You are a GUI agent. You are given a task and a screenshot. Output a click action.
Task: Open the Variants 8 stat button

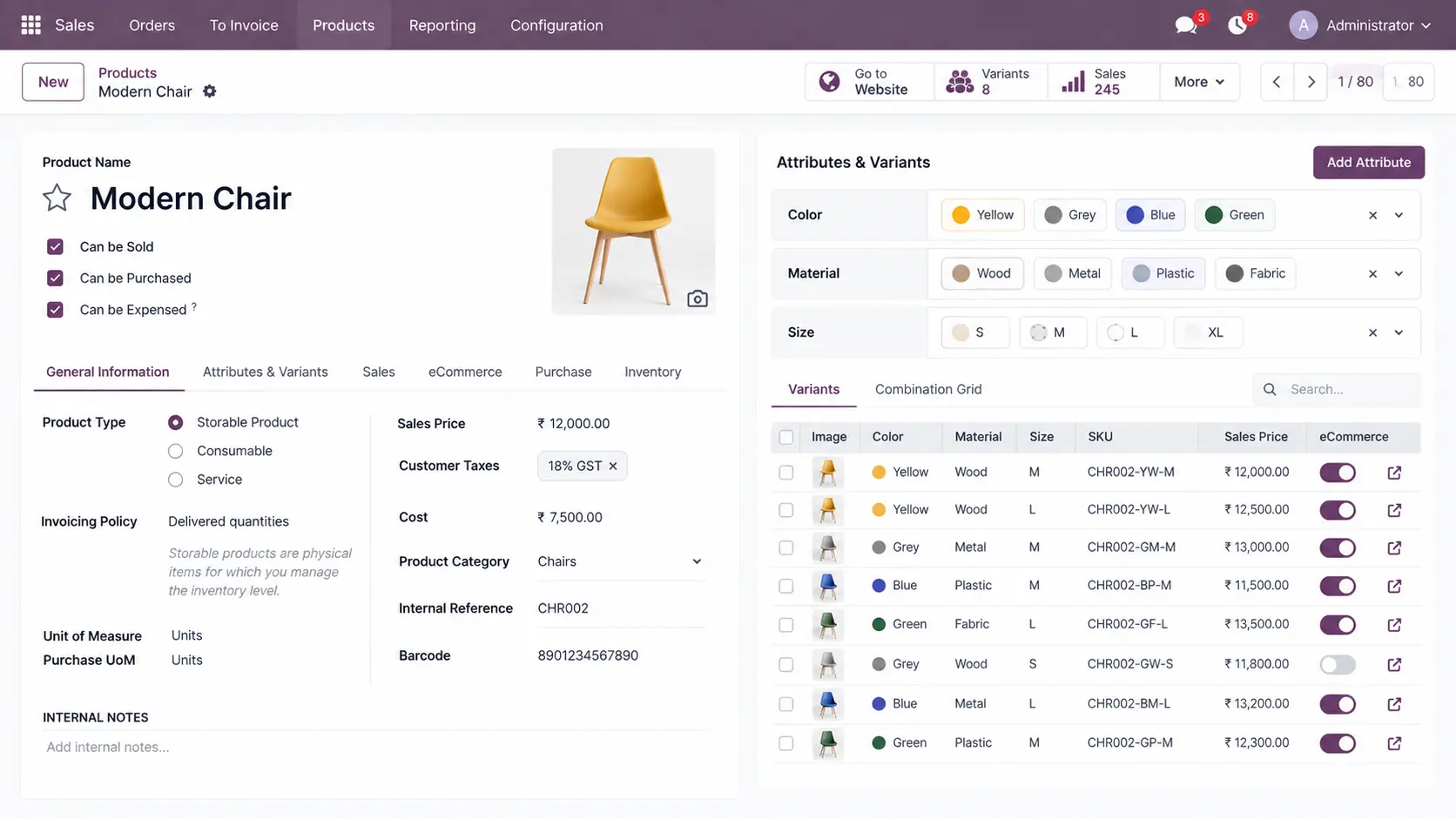990,82
